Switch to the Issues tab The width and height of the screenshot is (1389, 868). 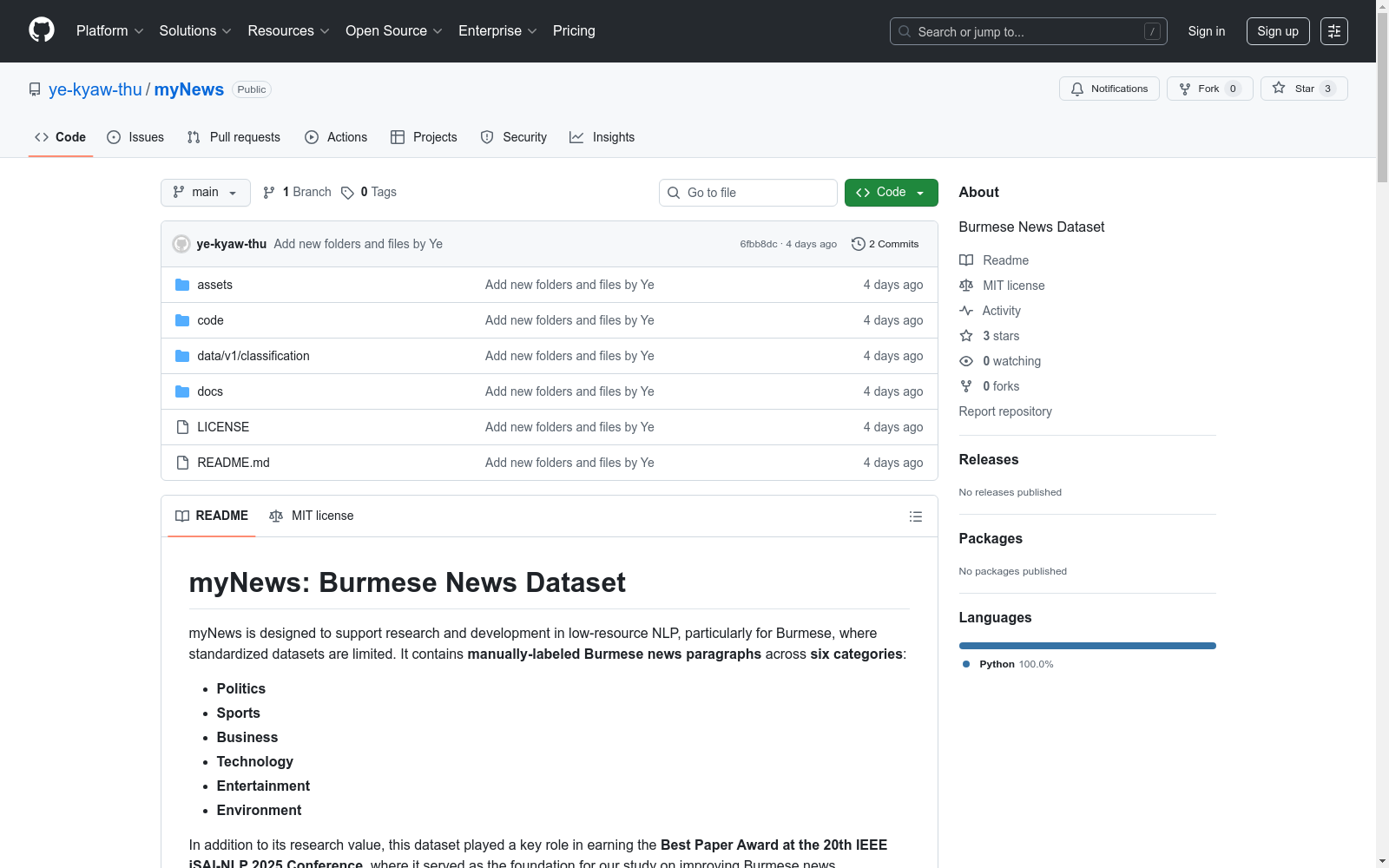[x=135, y=137]
